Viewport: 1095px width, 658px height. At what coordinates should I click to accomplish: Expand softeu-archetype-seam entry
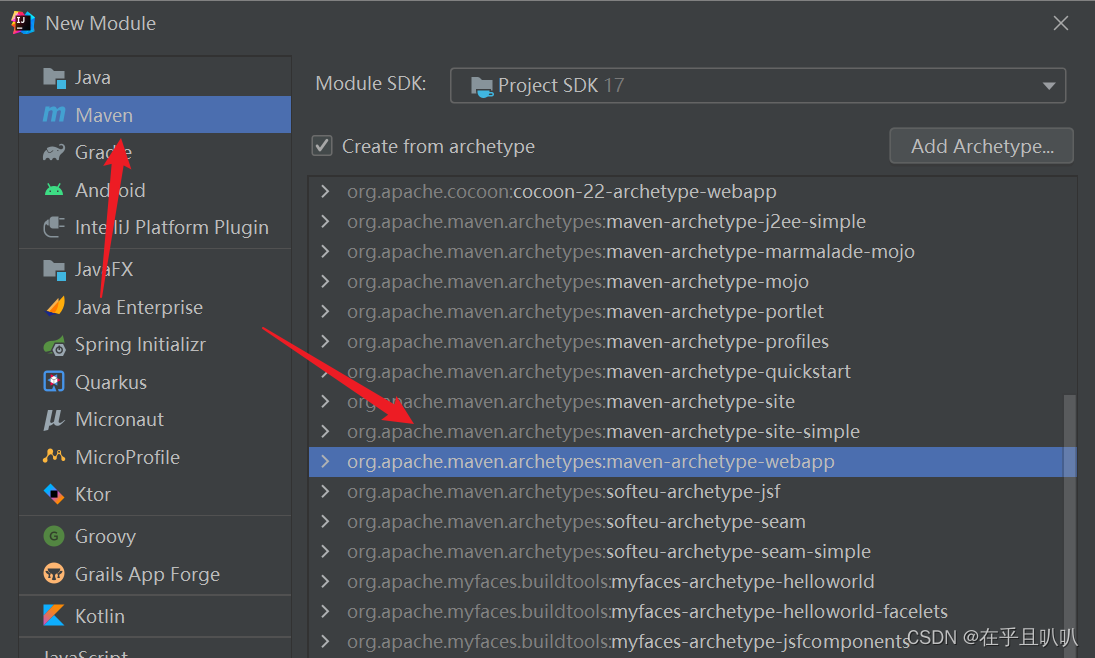(325, 522)
